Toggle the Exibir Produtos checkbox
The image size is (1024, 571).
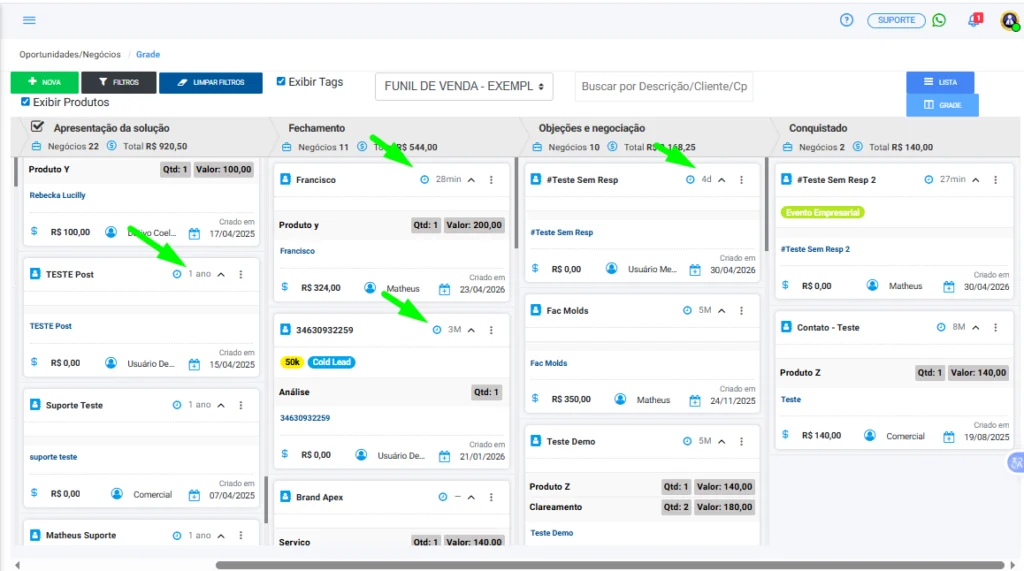[25, 102]
